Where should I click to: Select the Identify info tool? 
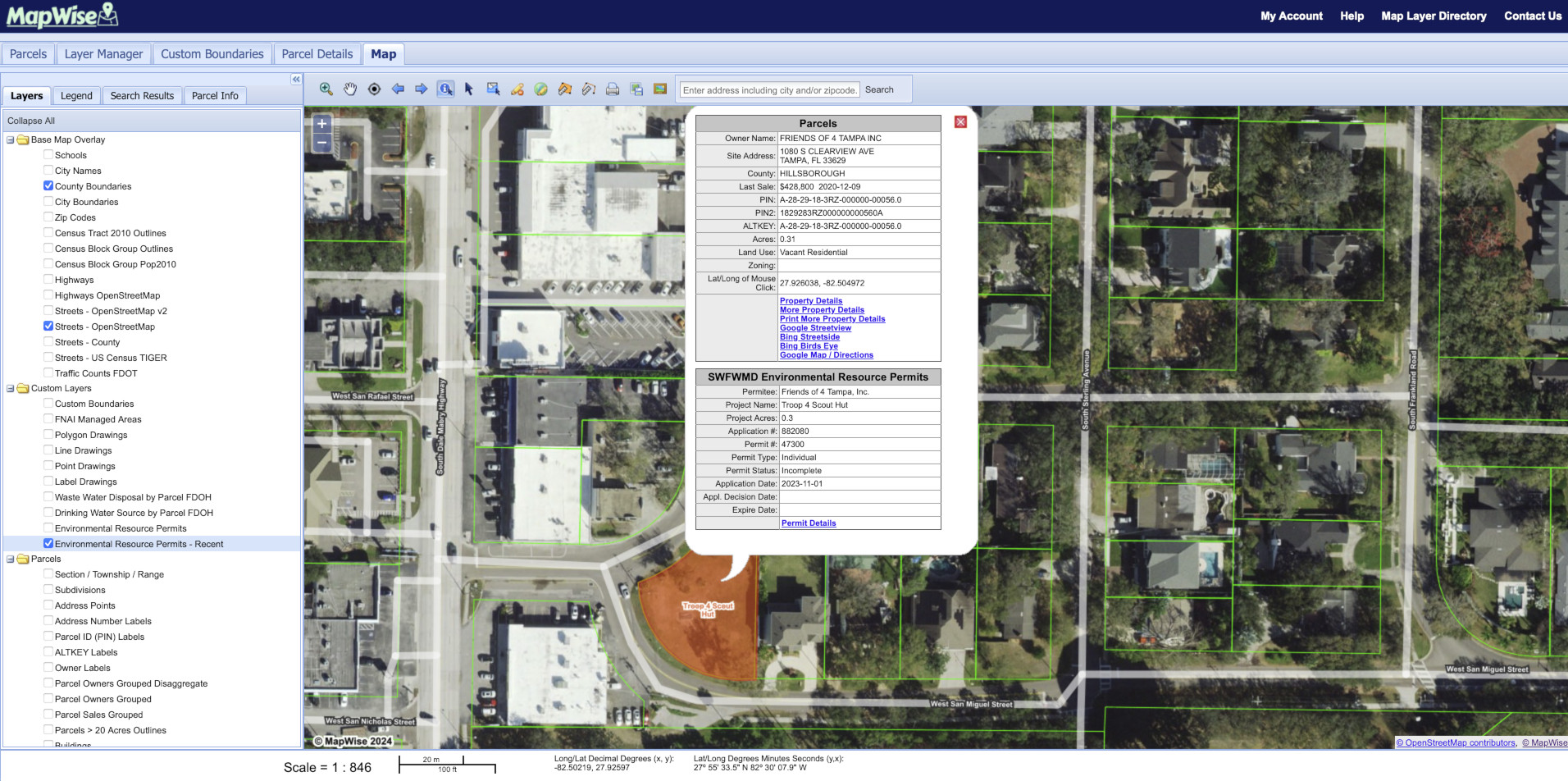pyautogui.click(x=445, y=89)
